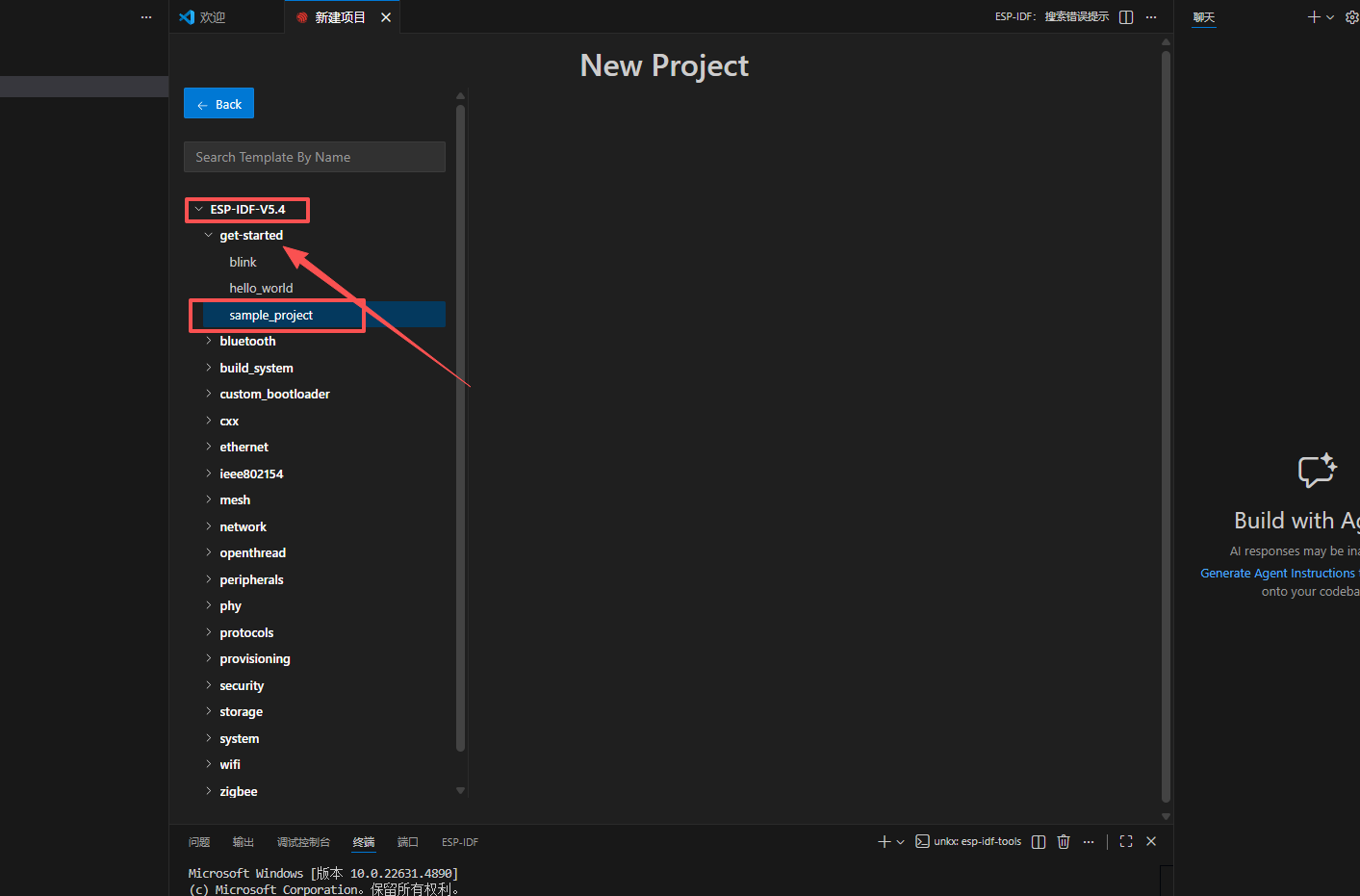This screenshot has width=1360, height=896.
Task: Open the network examples category
Action: coord(243,526)
